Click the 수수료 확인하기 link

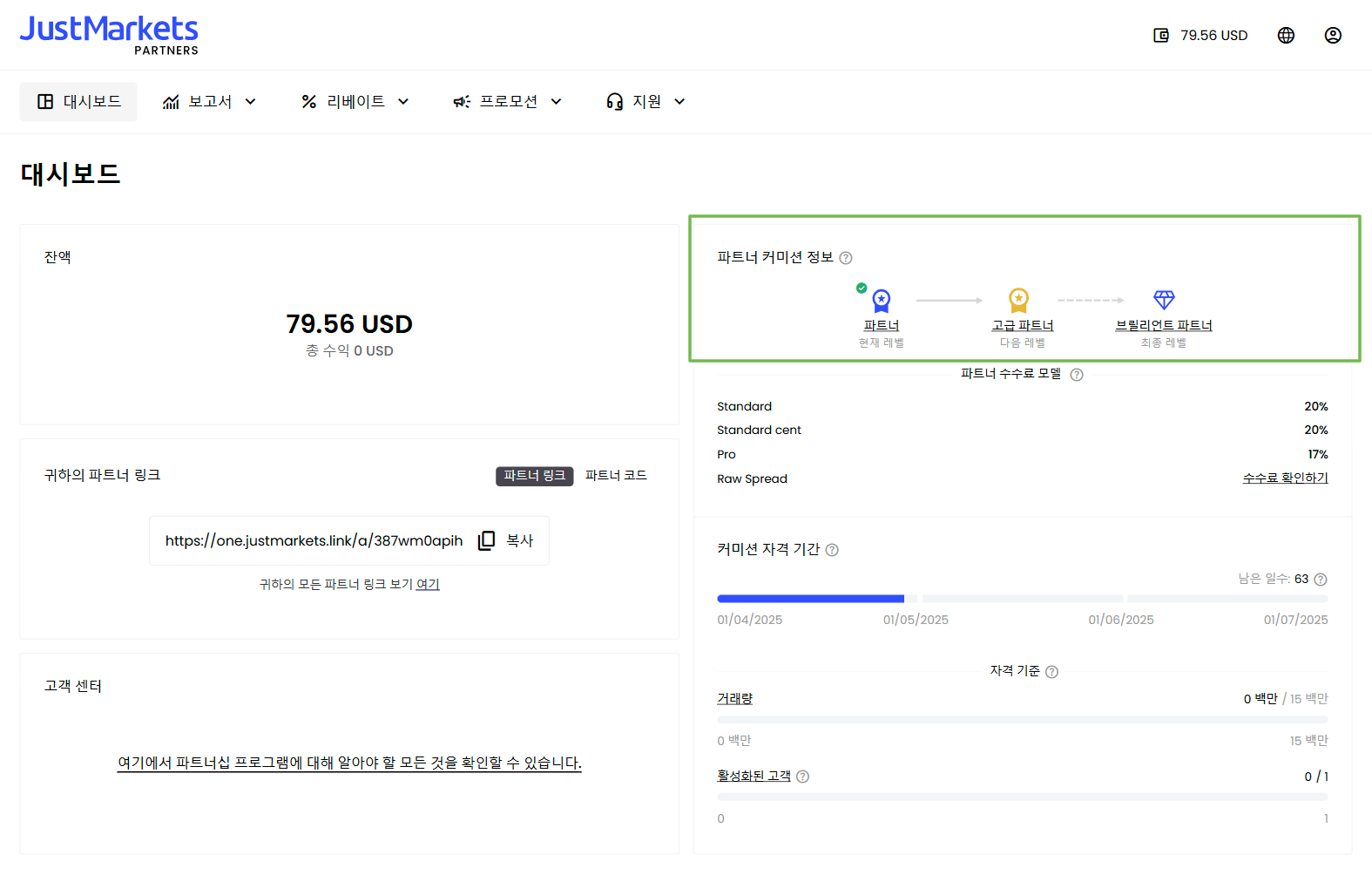point(1285,478)
